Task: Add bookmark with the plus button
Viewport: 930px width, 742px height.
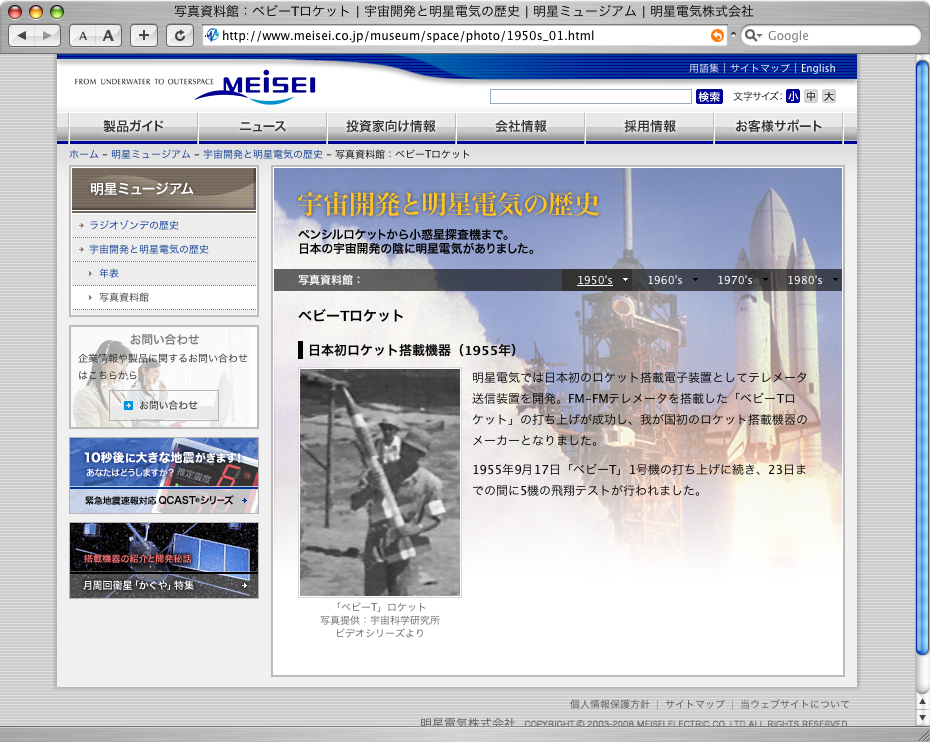Action: (144, 36)
